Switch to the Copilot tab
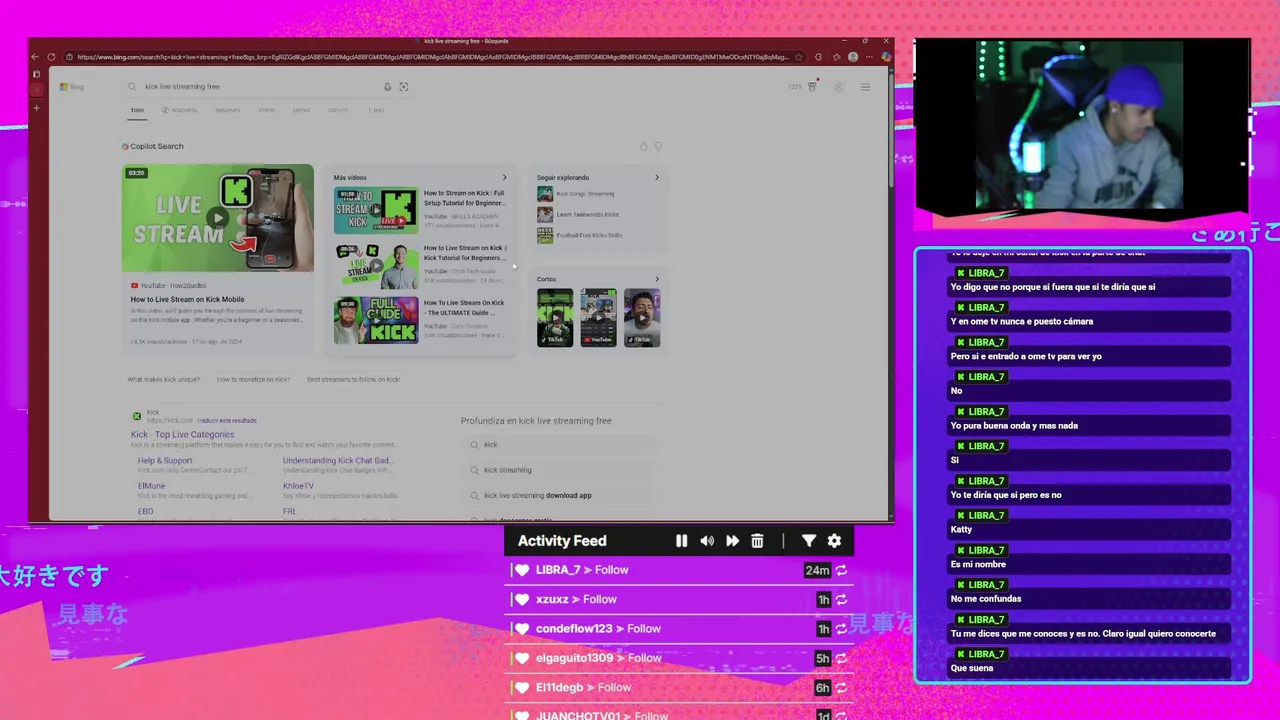1280x720 pixels. pyautogui.click(x=338, y=110)
